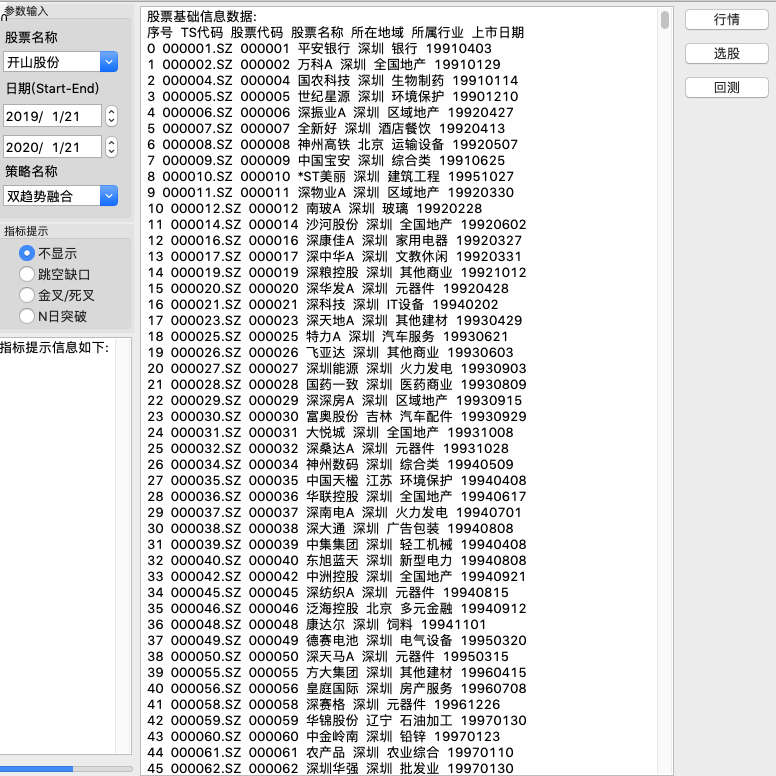Click row 0 平安银行
The image size is (776, 776).
(320, 48)
